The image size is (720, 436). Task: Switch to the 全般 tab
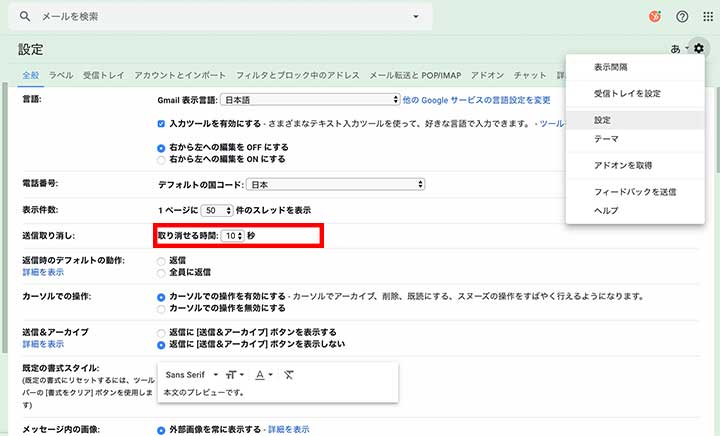coord(31,75)
